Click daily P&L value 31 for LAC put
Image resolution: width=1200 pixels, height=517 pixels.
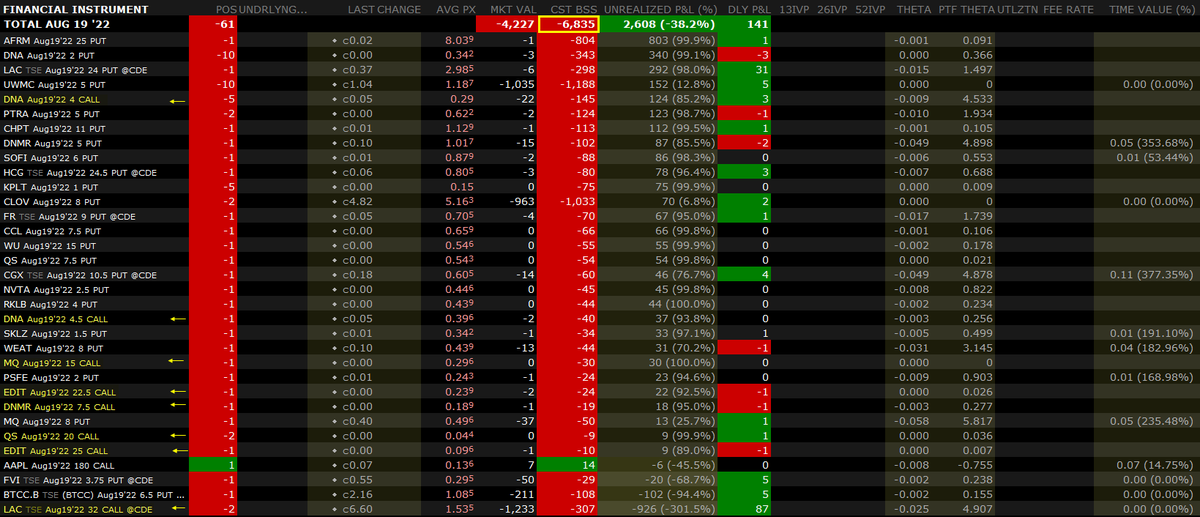746,70
